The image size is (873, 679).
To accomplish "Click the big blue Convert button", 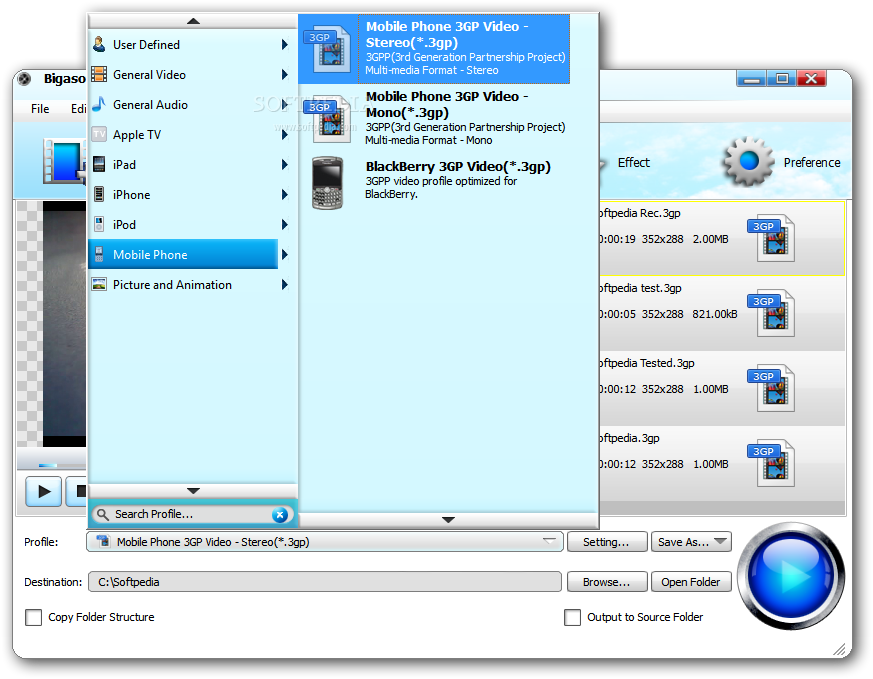I will pos(791,576).
